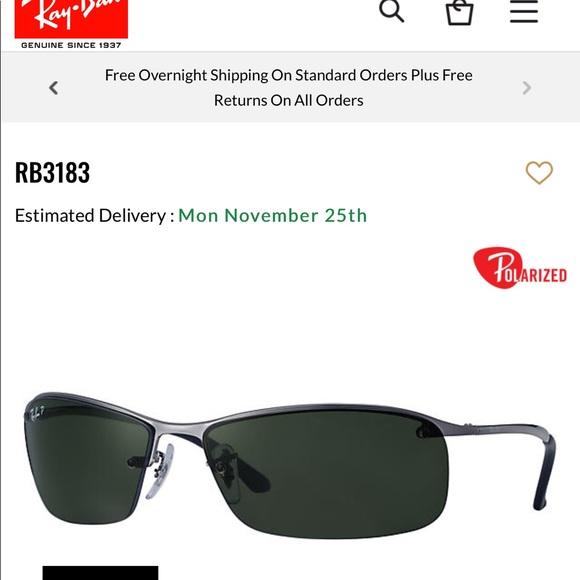Show next promo banner with right chevron
Viewport: 580px width, 580px height.
(x=526, y=88)
